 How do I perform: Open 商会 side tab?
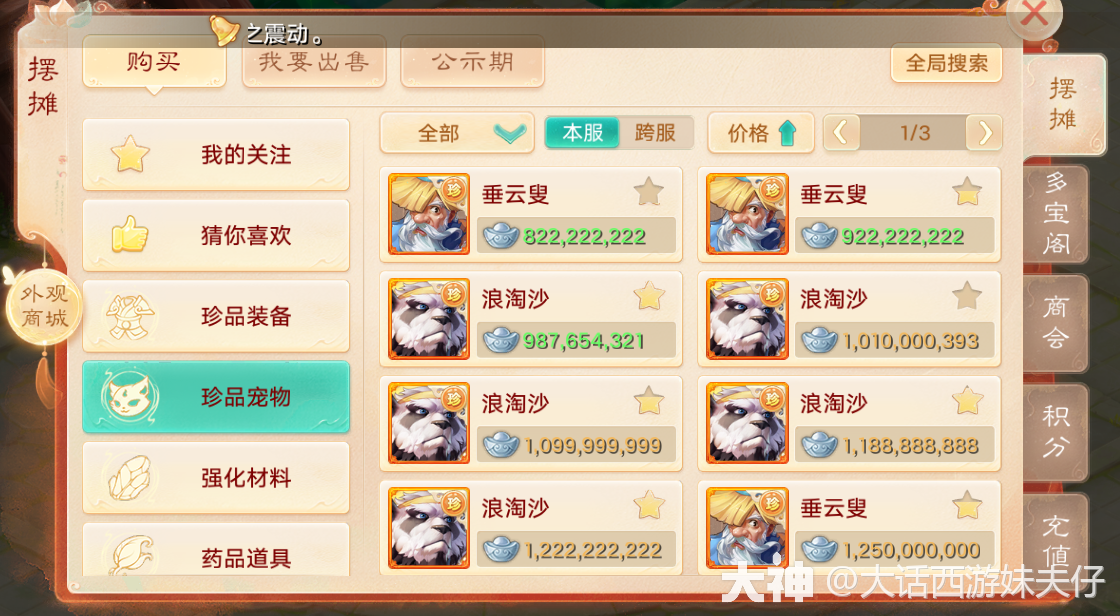pyautogui.click(x=1056, y=323)
